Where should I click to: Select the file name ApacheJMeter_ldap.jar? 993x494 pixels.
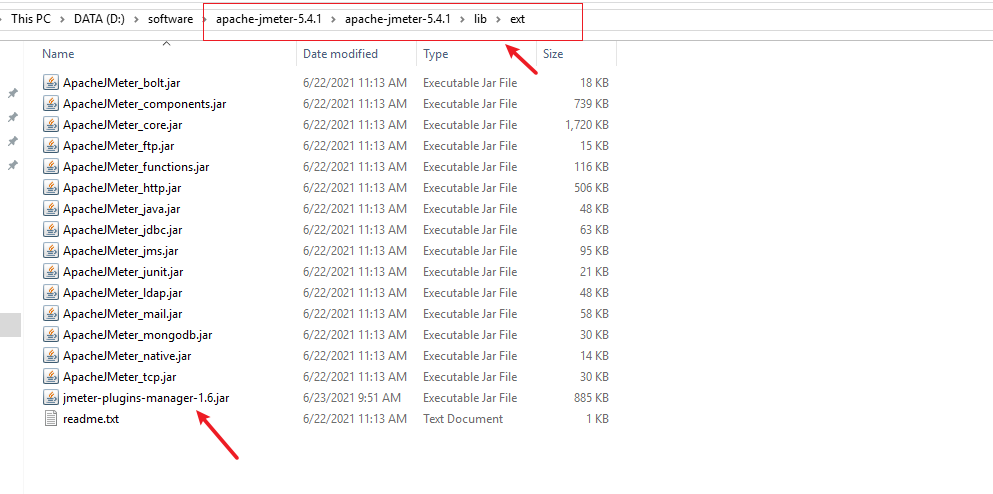tap(123, 293)
